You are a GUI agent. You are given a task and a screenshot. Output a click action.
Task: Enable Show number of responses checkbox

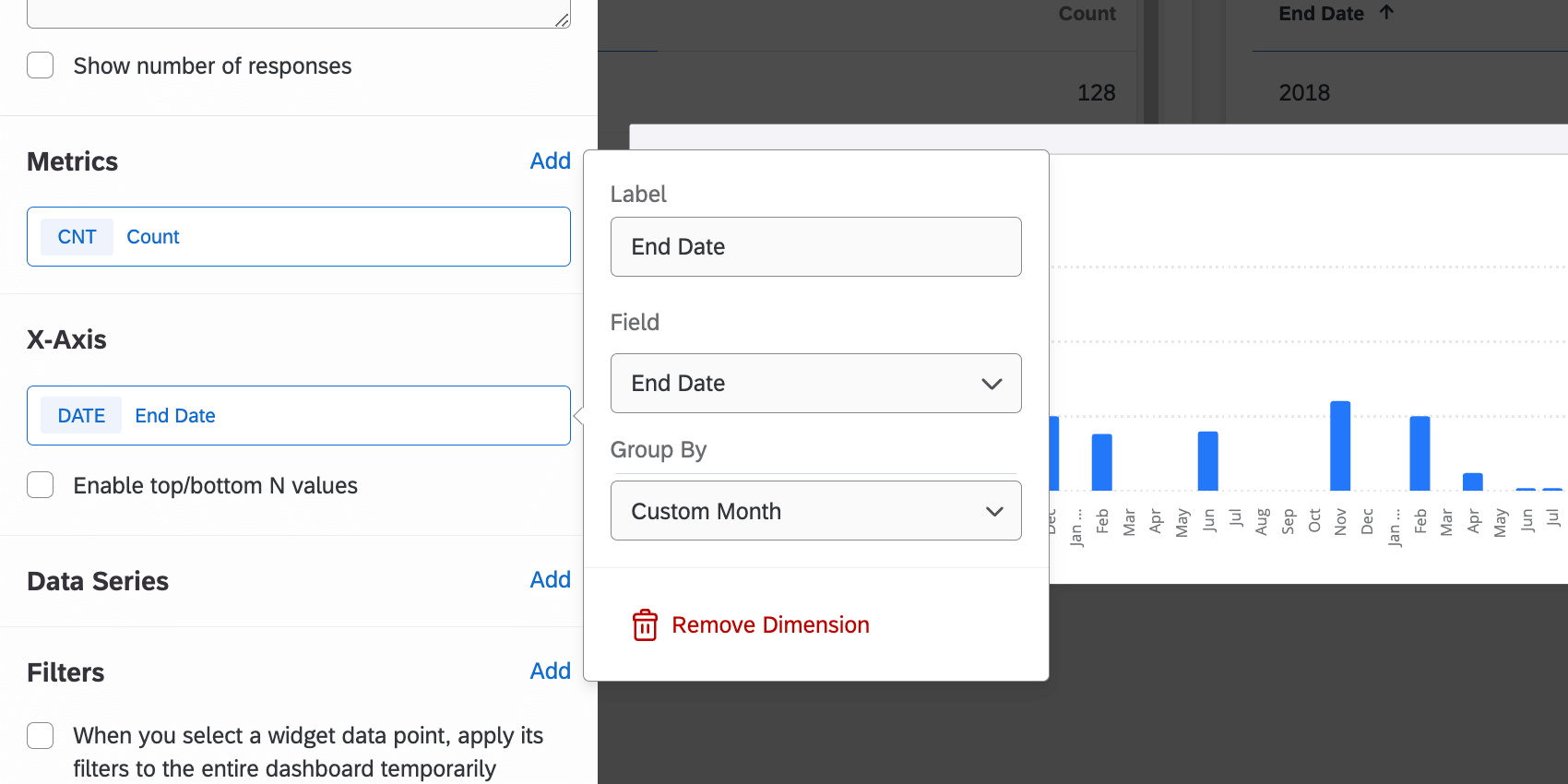(41, 65)
